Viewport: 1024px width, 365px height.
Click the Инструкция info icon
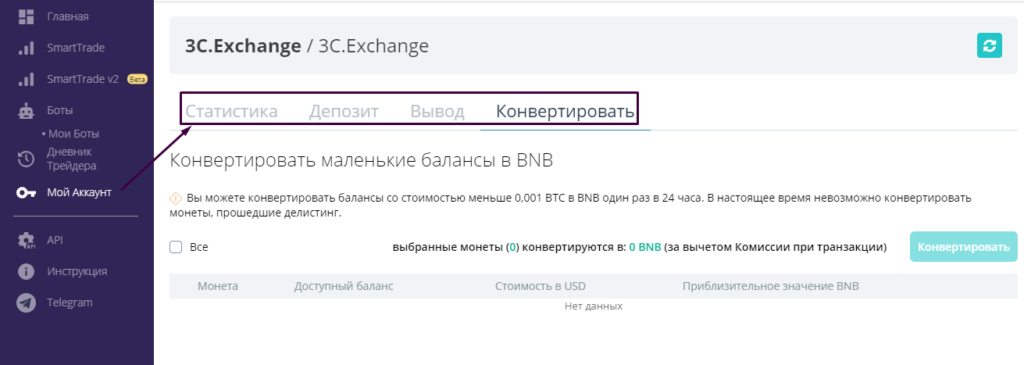(26, 272)
